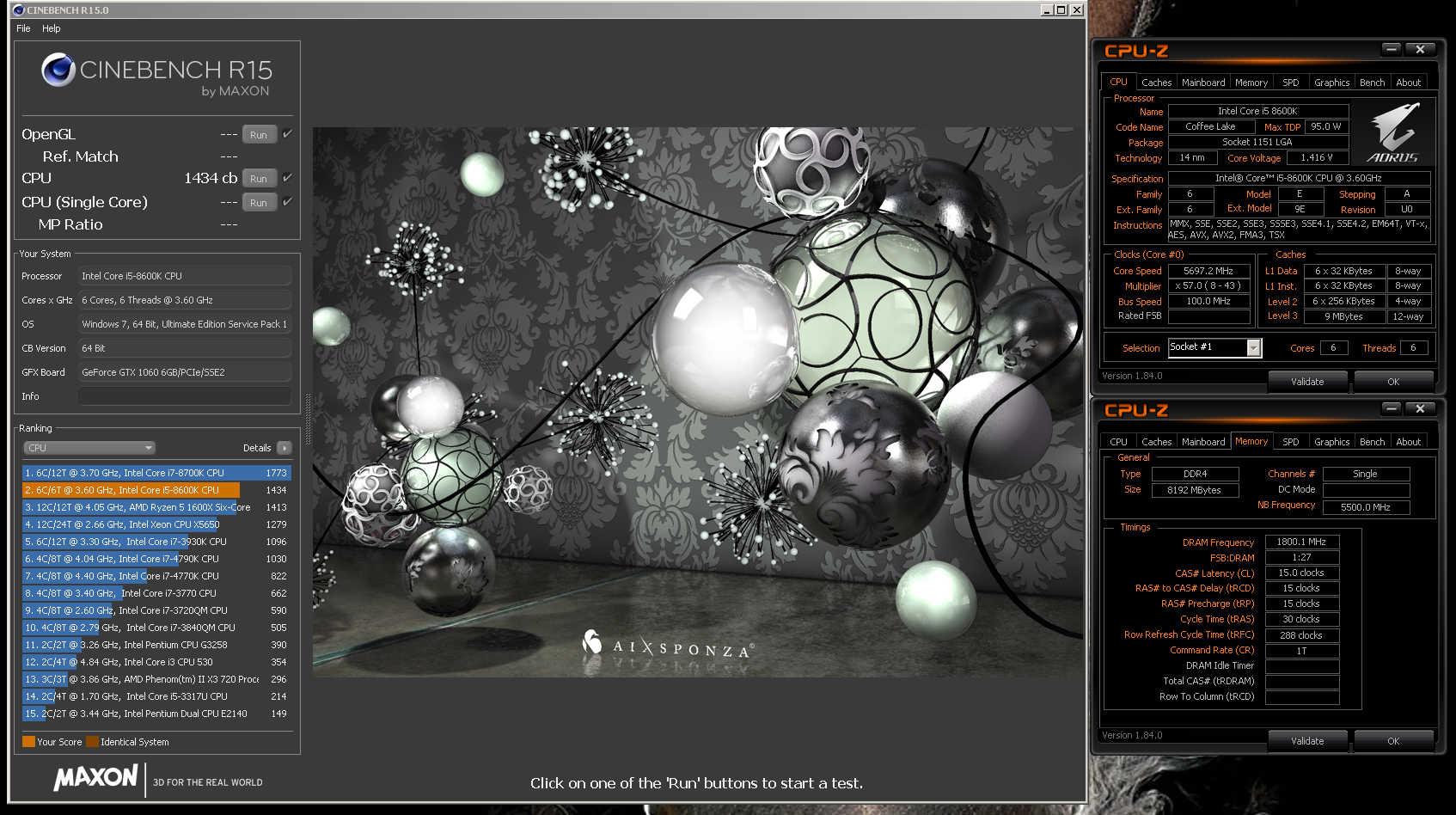The width and height of the screenshot is (1456, 815).
Task: Minimize the upper CPU-Z window
Action: 1392,49
